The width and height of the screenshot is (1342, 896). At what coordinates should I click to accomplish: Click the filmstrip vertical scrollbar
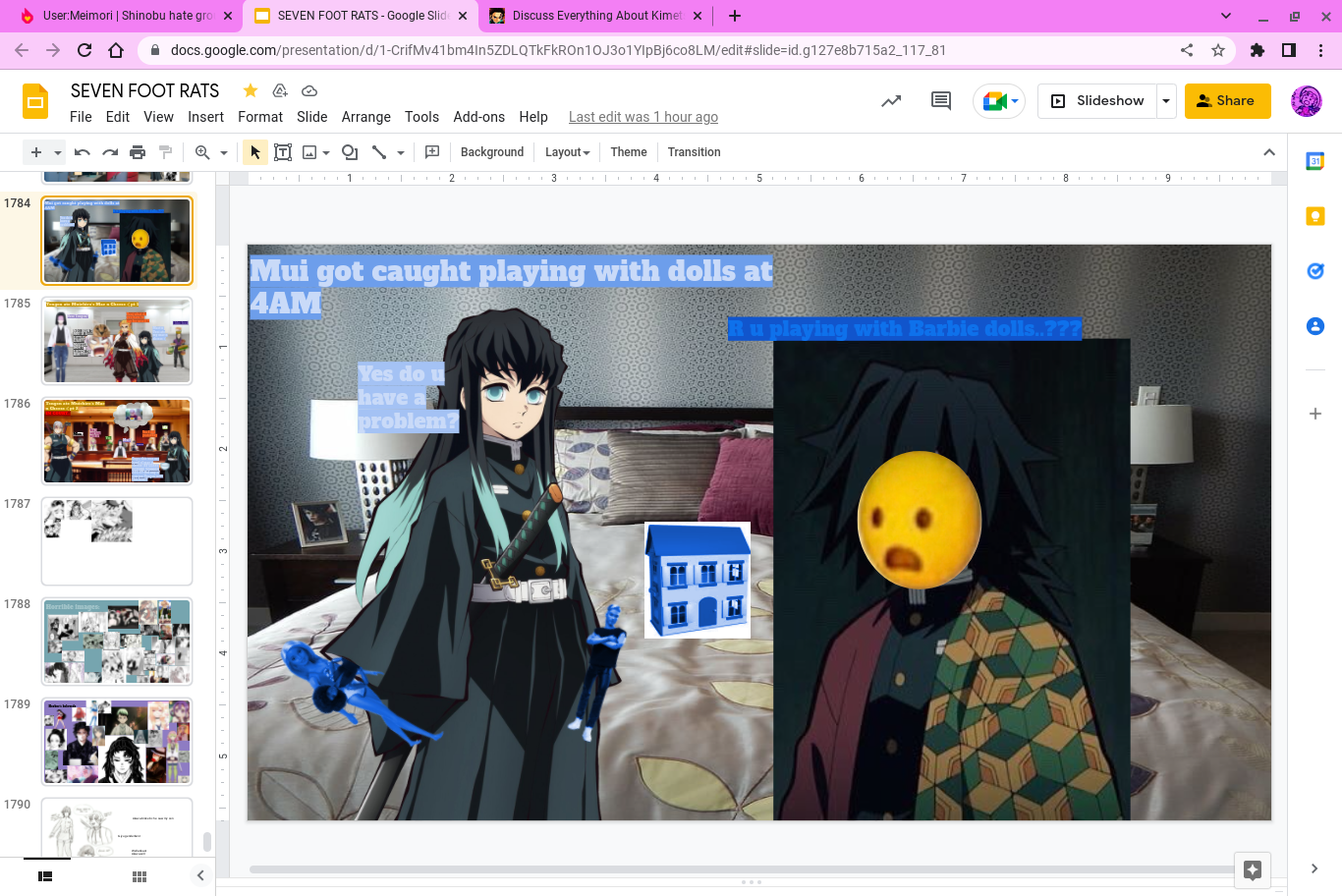pos(206,842)
